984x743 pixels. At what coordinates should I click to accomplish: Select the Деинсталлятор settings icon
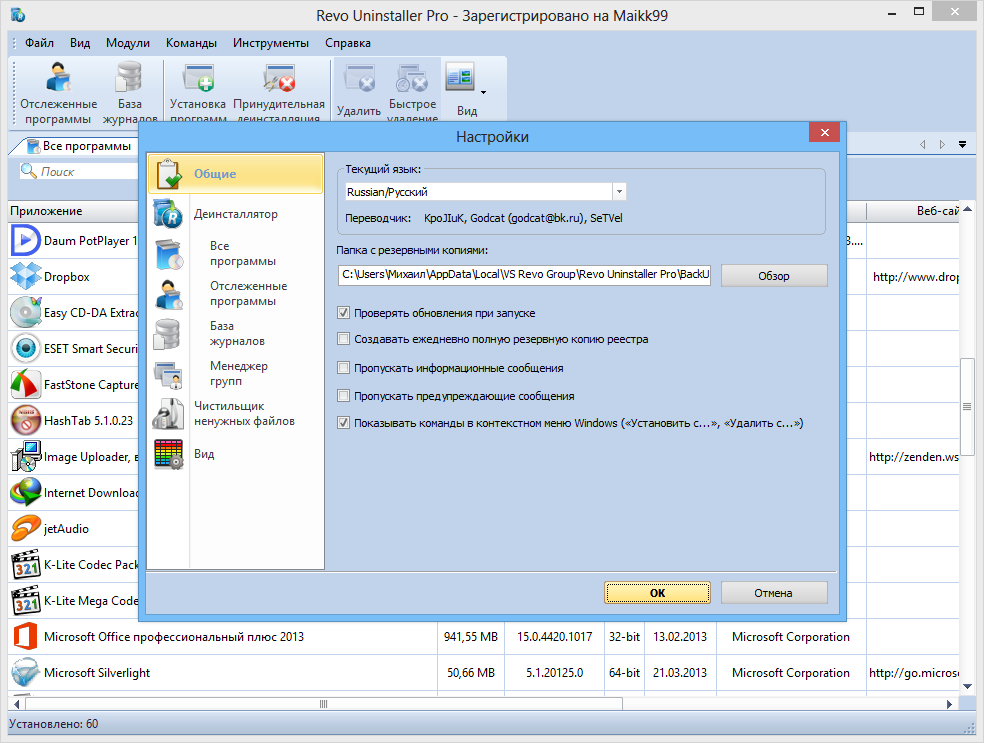coord(168,213)
